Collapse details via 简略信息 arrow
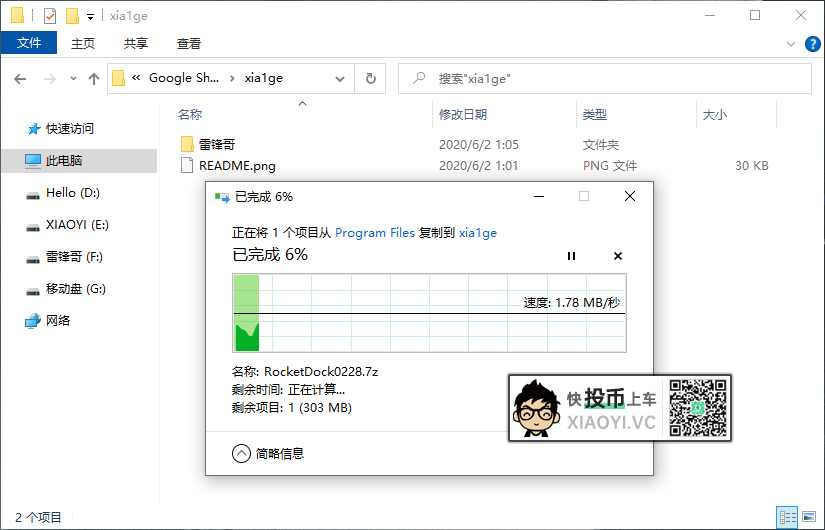This screenshot has width=825, height=530. point(241,453)
